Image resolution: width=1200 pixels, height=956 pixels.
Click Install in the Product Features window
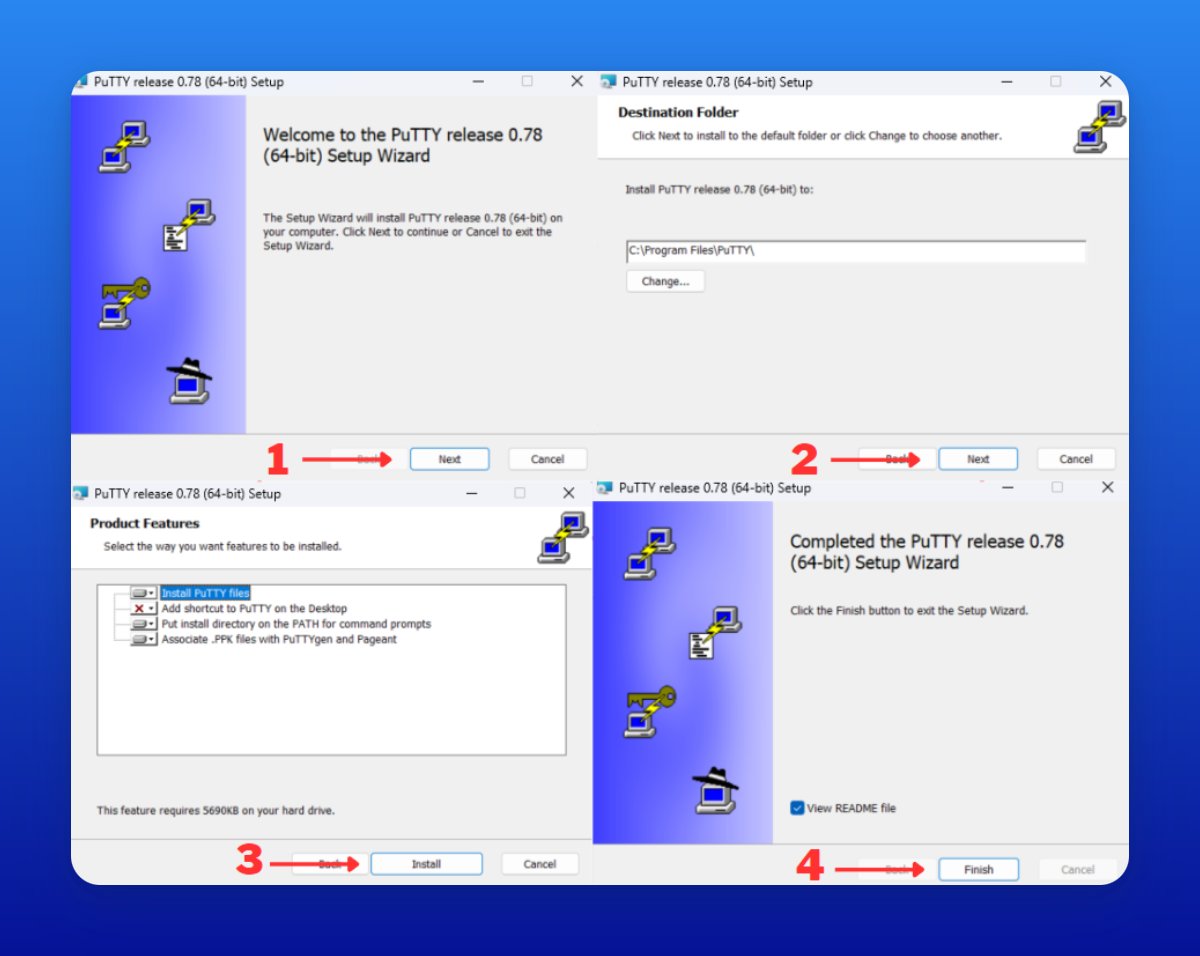pos(426,864)
